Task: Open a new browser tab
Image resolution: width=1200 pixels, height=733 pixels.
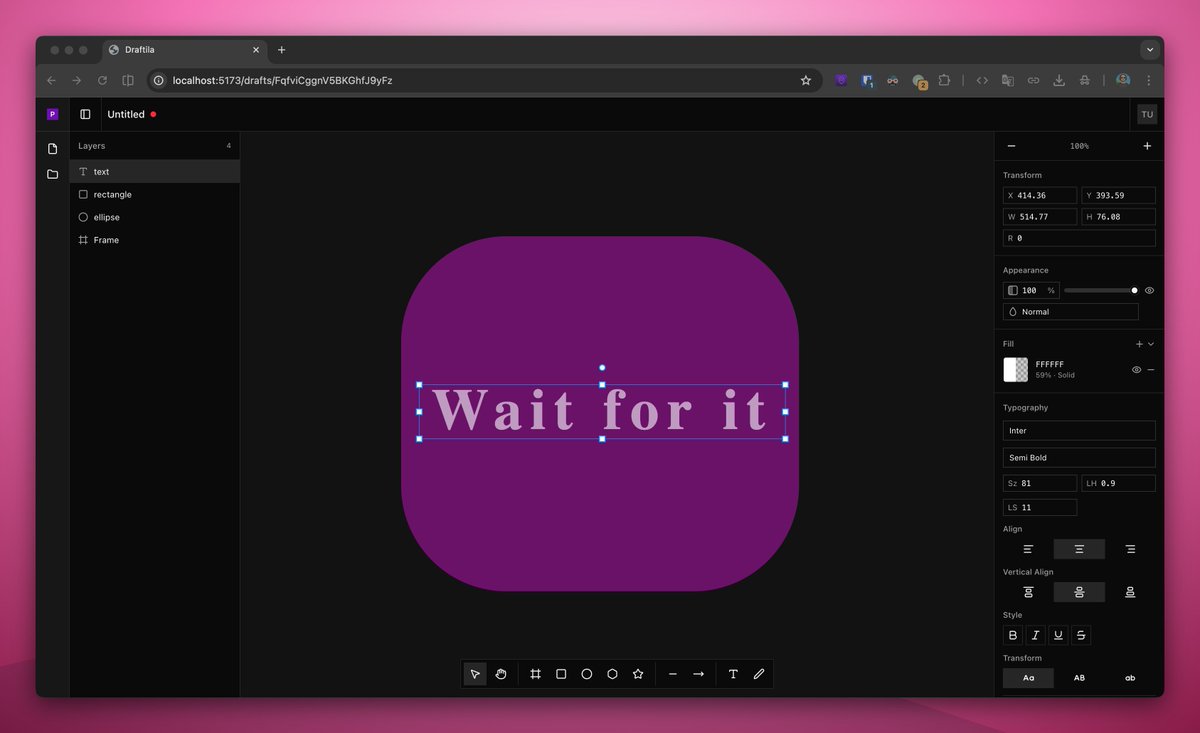Action: (x=282, y=50)
